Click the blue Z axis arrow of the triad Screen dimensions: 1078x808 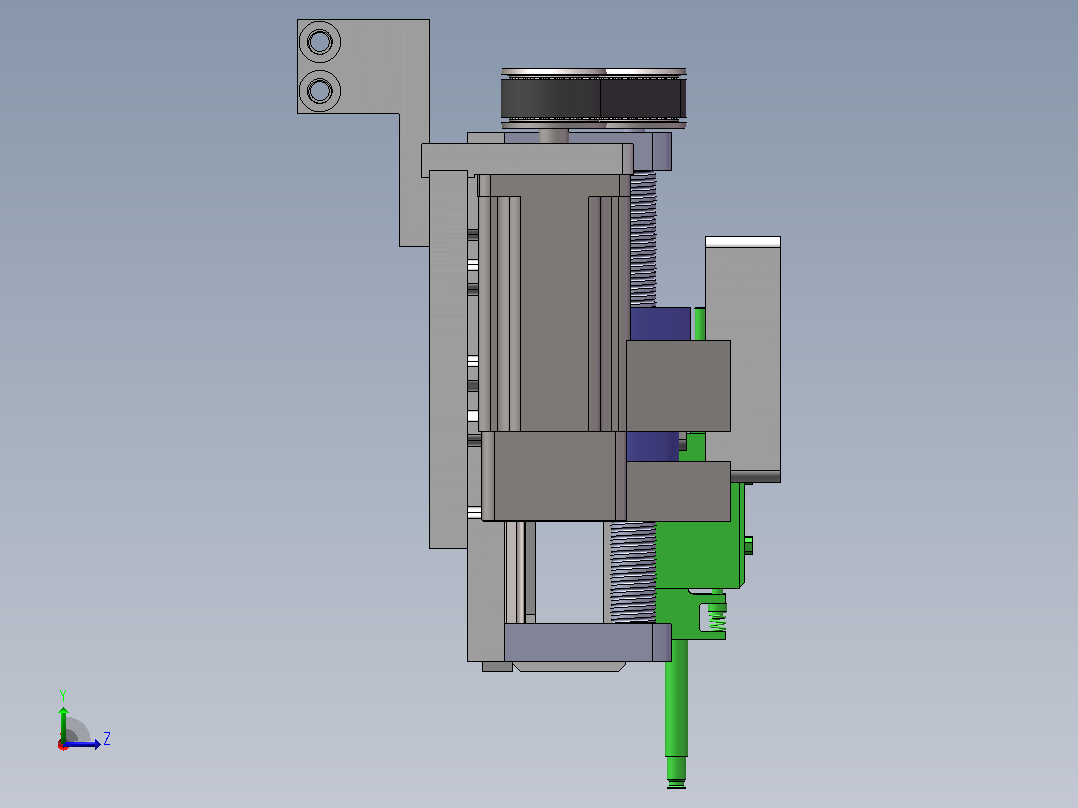(x=82, y=743)
